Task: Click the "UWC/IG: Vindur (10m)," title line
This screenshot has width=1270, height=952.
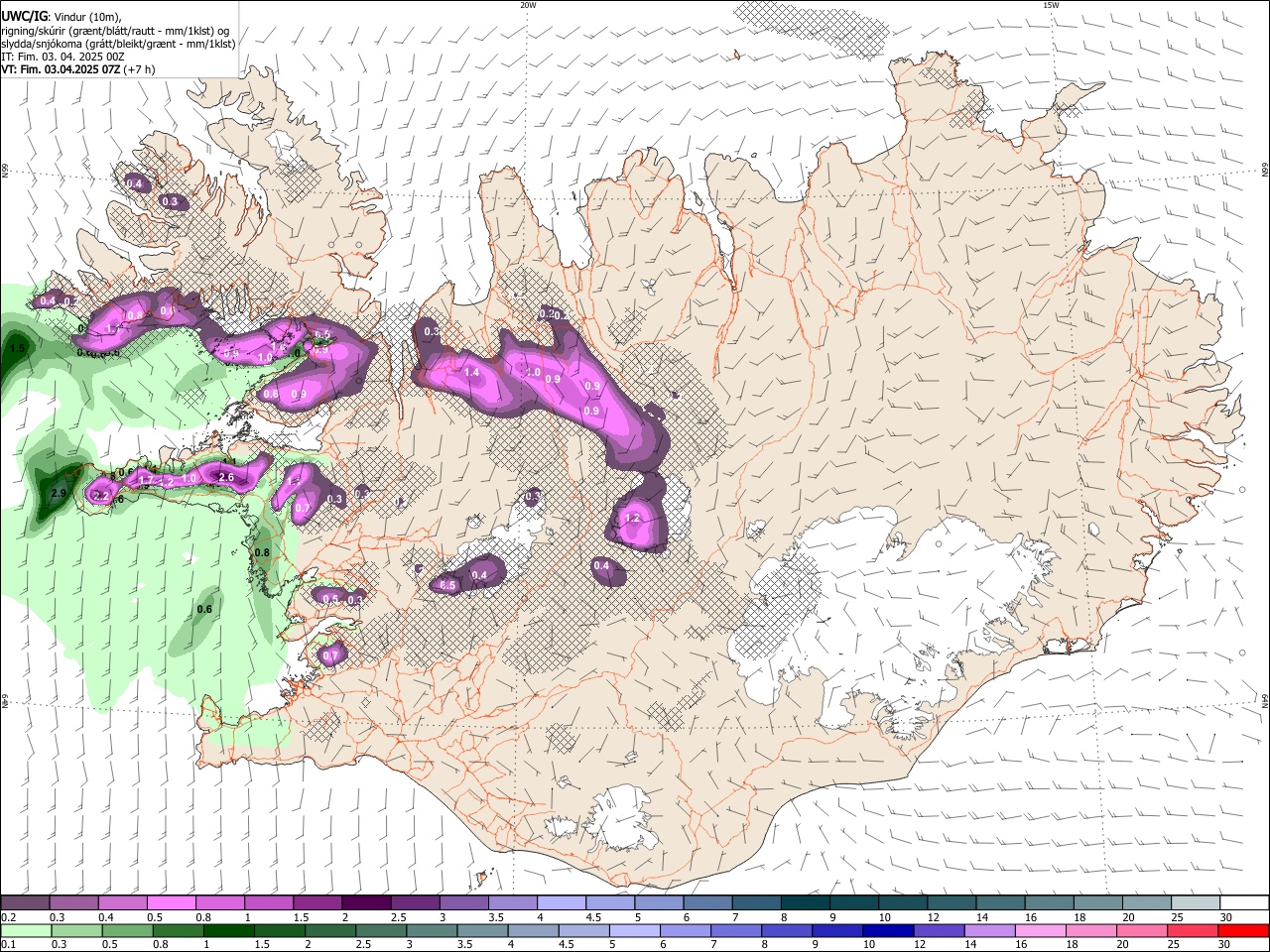Action: (x=61, y=16)
